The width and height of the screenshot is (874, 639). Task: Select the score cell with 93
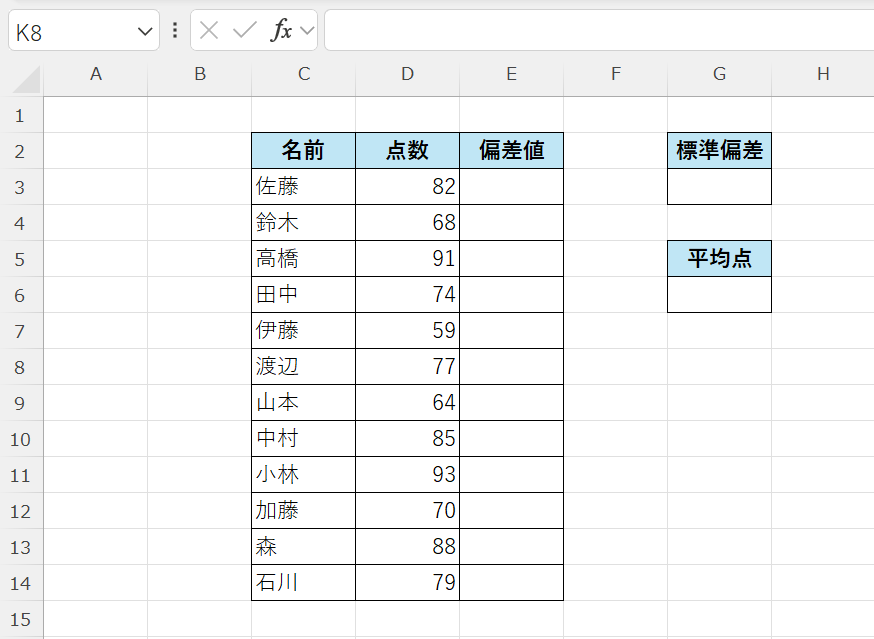pos(407,475)
